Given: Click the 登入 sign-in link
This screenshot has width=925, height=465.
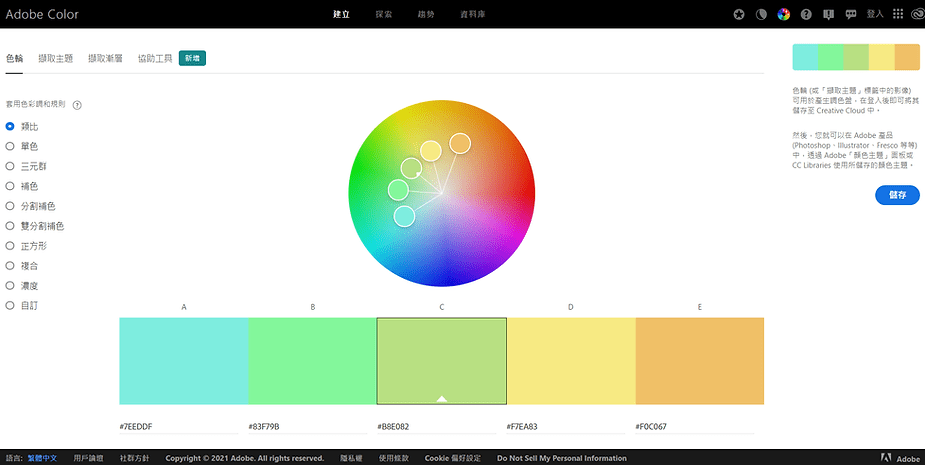Looking at the screenshot, I should pos(875,14).
